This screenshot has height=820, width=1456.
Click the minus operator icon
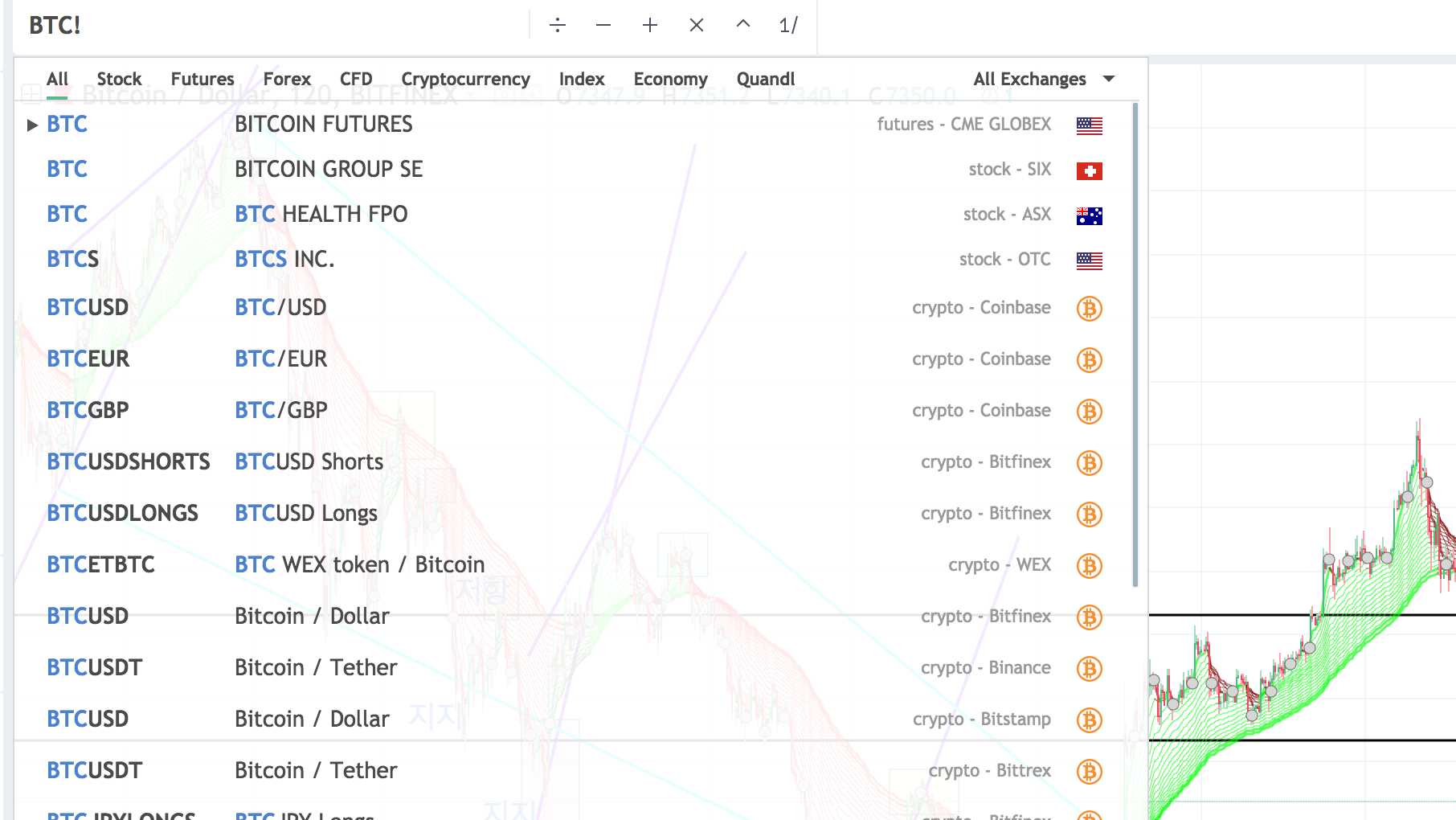(x=603, y=26)
